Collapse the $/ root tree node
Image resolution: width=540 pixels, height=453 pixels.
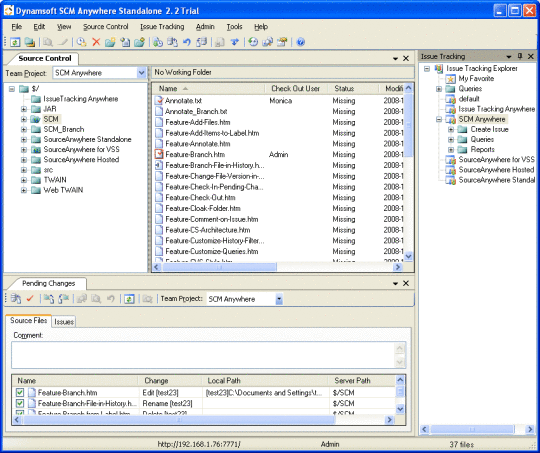coord(12,89)
